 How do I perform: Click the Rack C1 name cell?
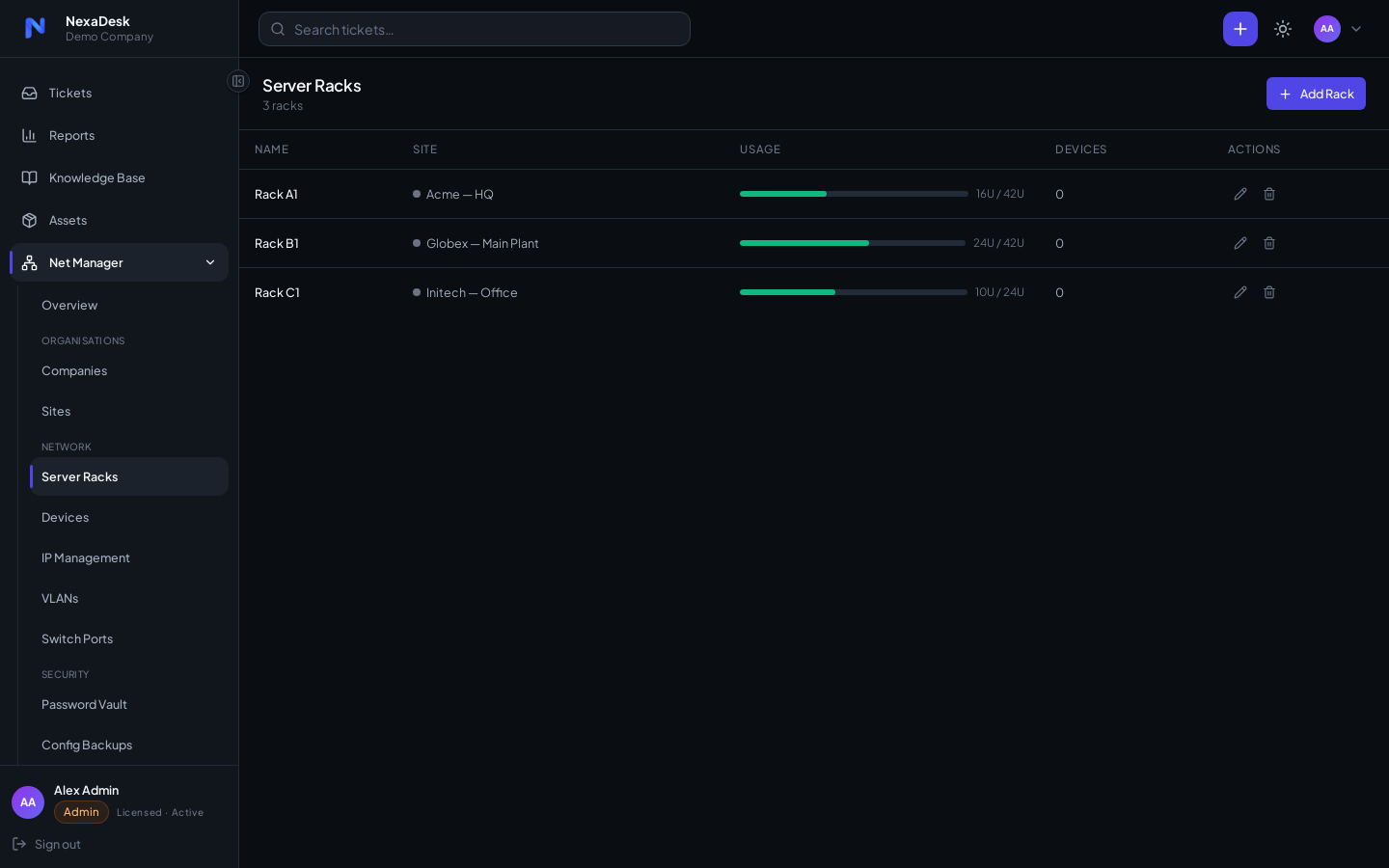(277, 293)
